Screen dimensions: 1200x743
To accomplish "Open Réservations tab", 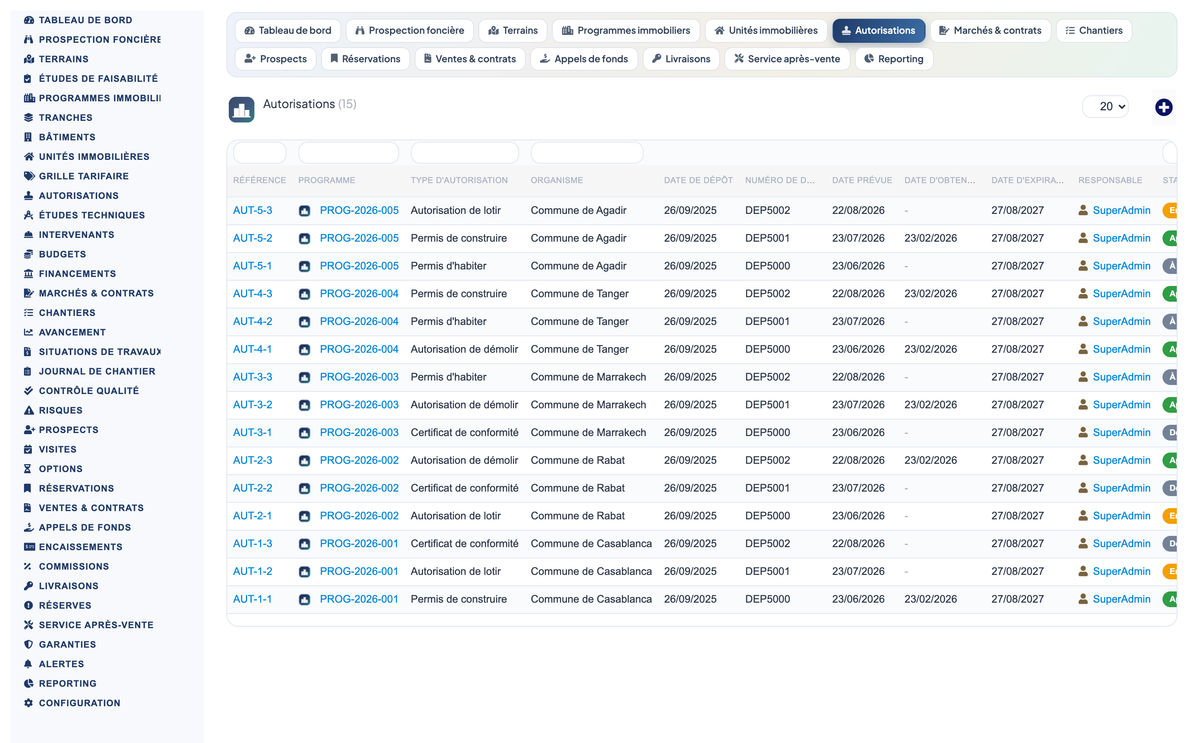I will click(365, 59).
